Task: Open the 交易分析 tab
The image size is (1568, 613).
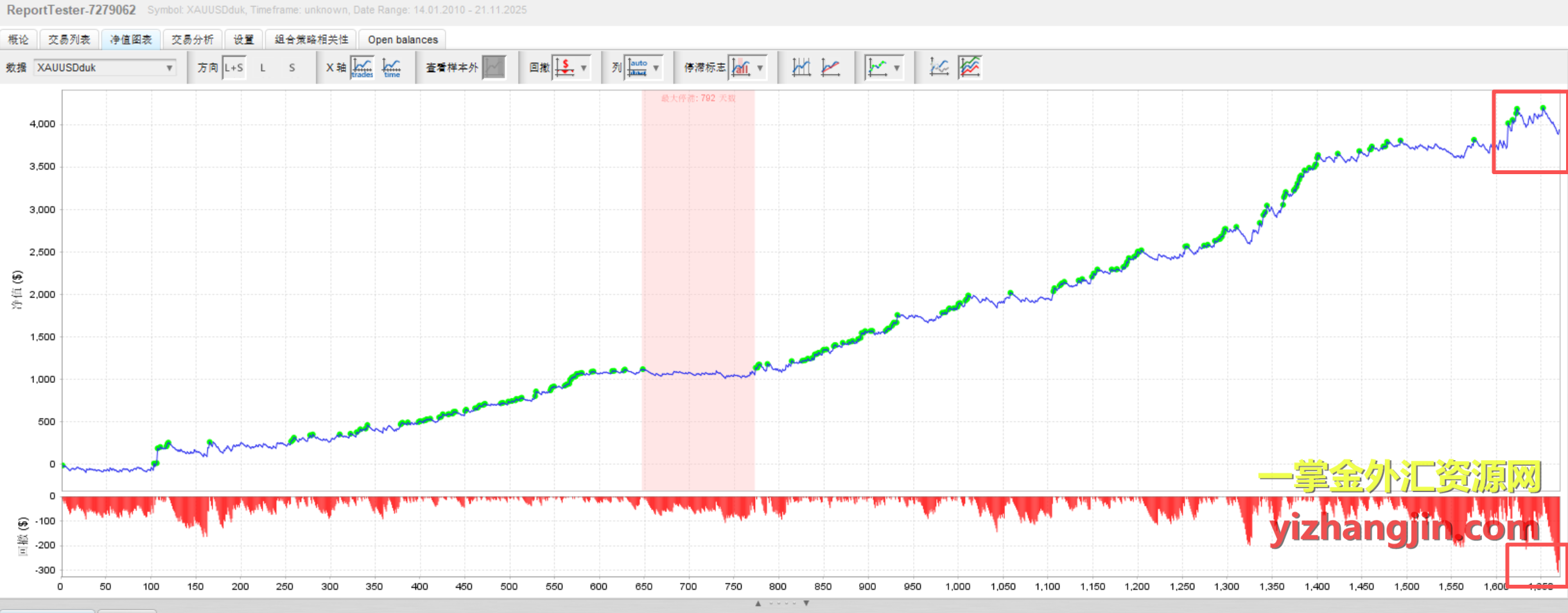Action: coord(192,40)
